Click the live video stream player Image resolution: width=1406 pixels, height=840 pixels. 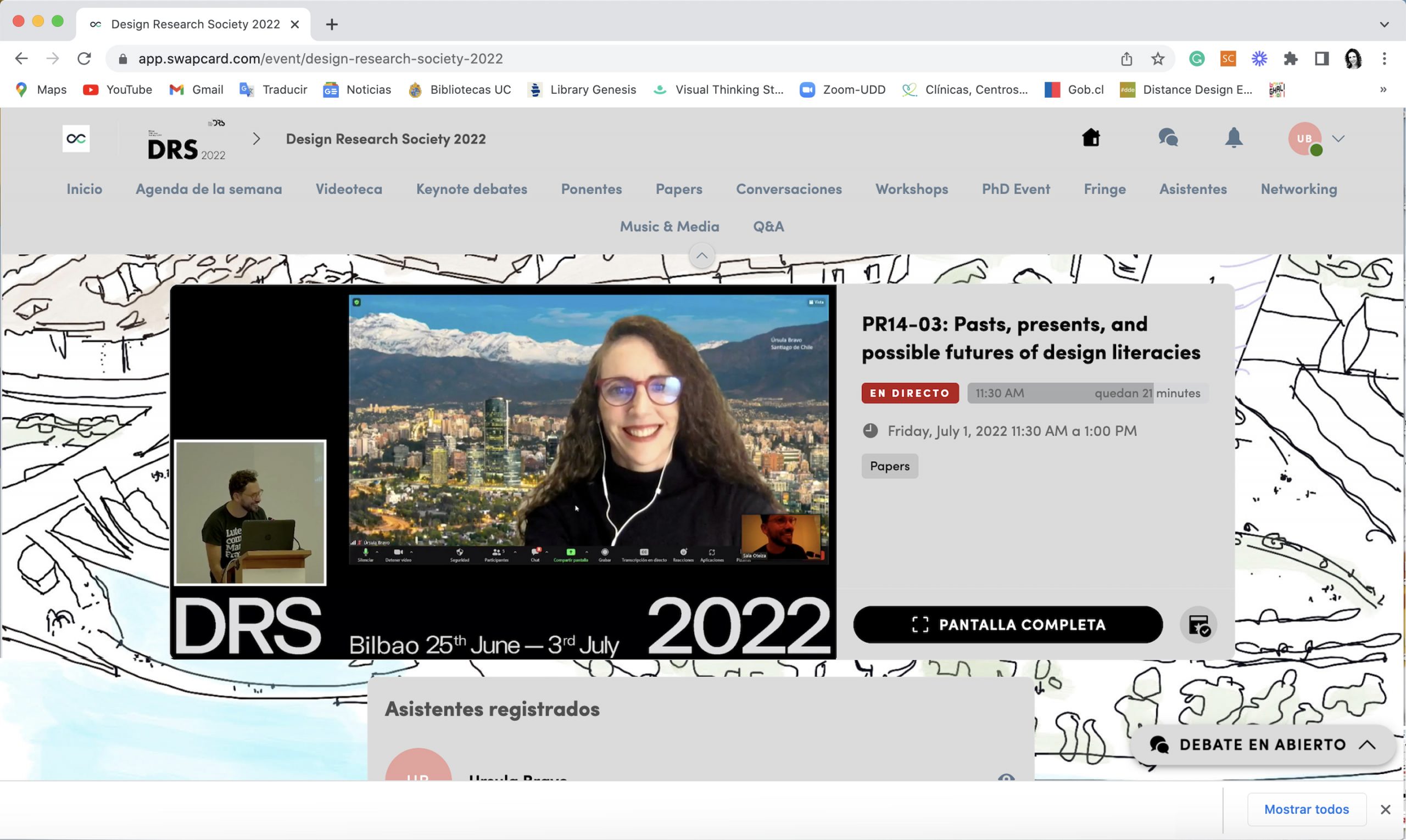point(503,472)
